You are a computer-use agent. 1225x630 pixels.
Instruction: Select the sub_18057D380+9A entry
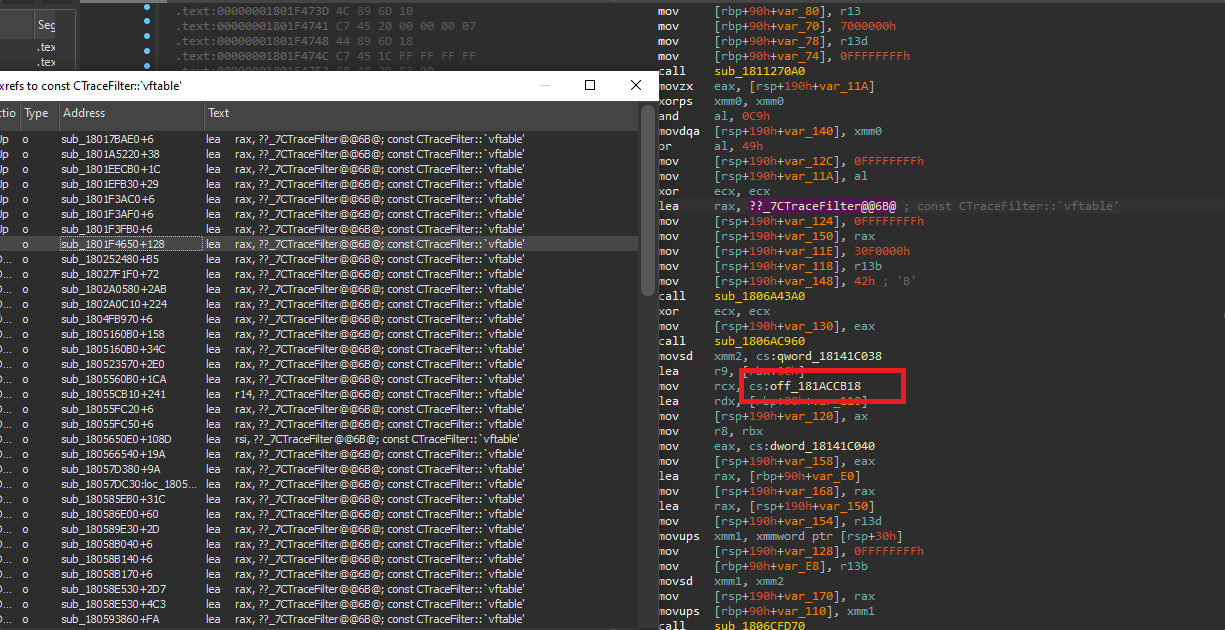point(319,469)
